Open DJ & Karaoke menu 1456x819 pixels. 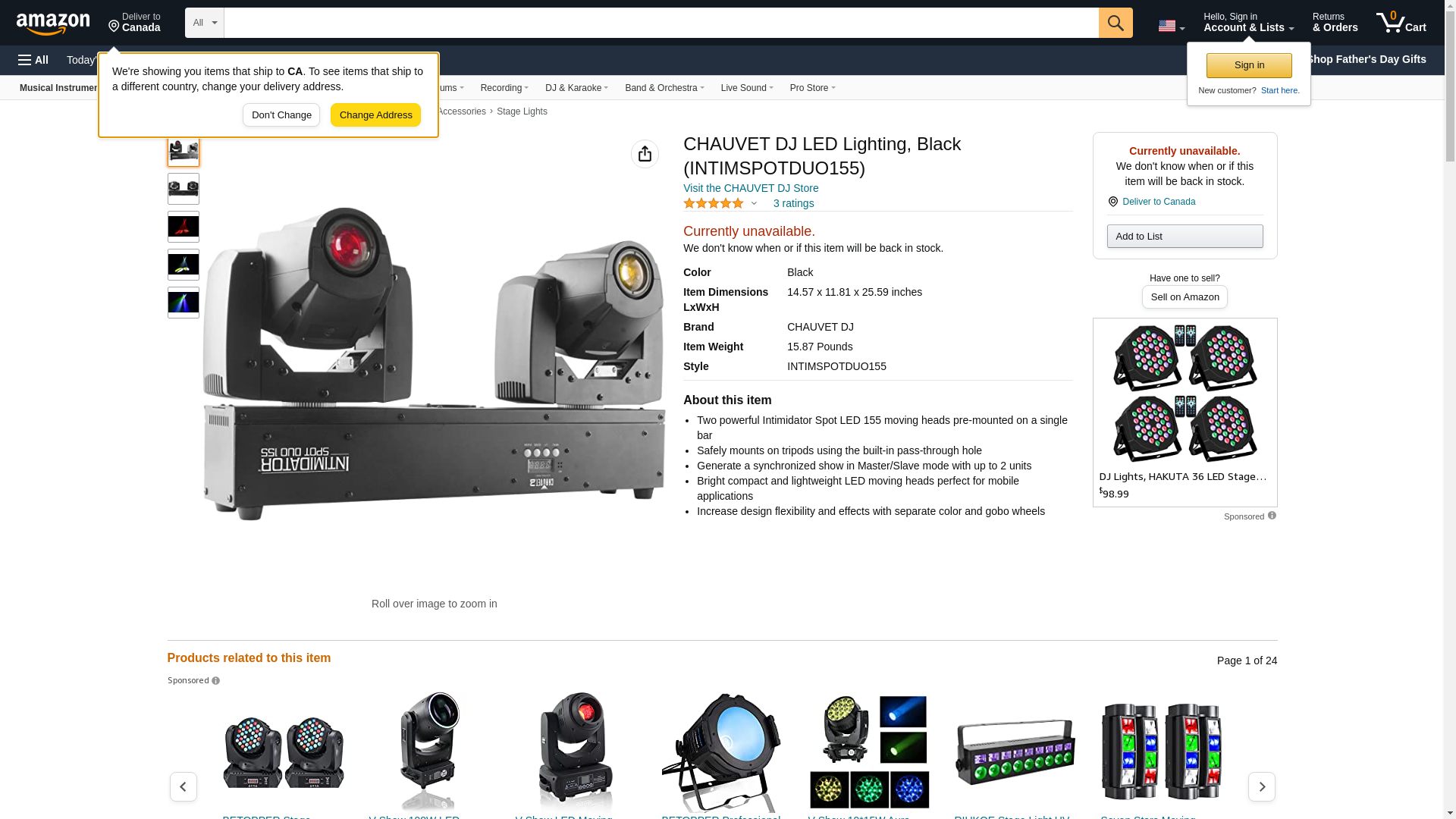pyautogui.click(x=576, y=88)
